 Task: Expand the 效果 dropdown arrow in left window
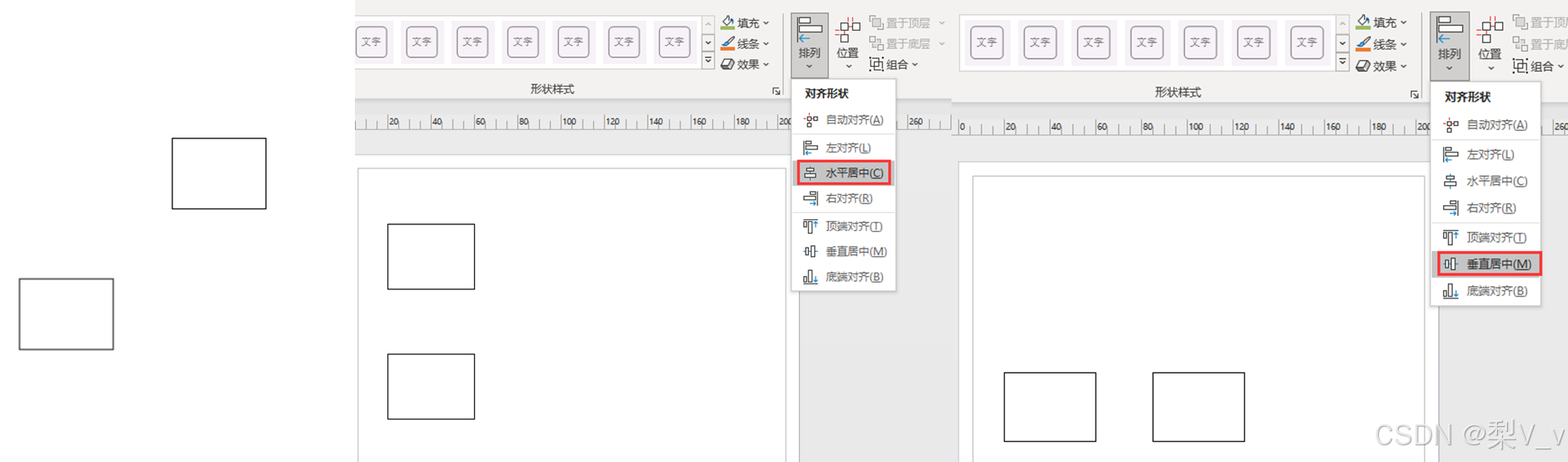coord(766,64)
